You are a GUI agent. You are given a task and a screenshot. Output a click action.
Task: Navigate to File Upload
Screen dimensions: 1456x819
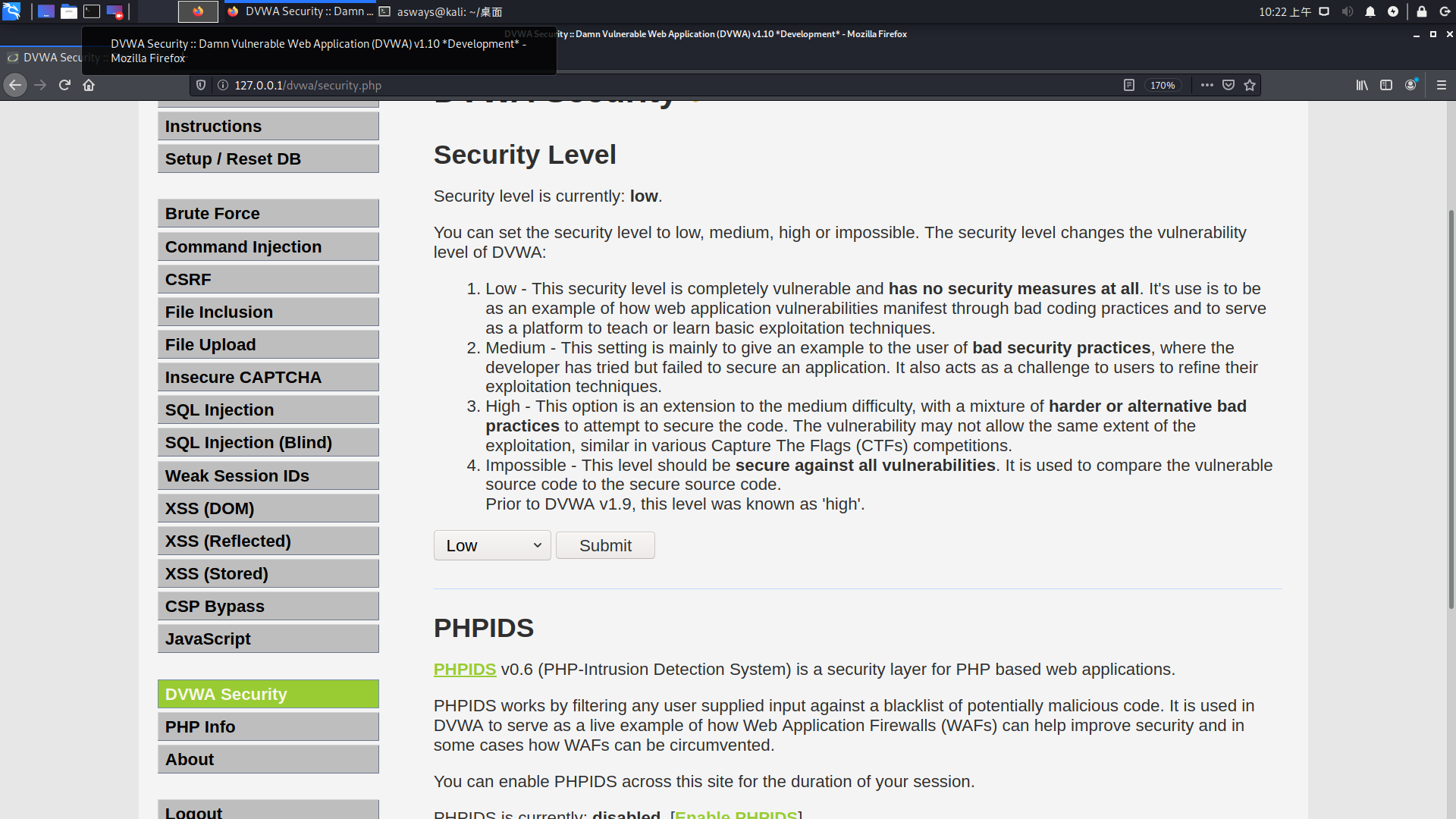click(268, 345)
